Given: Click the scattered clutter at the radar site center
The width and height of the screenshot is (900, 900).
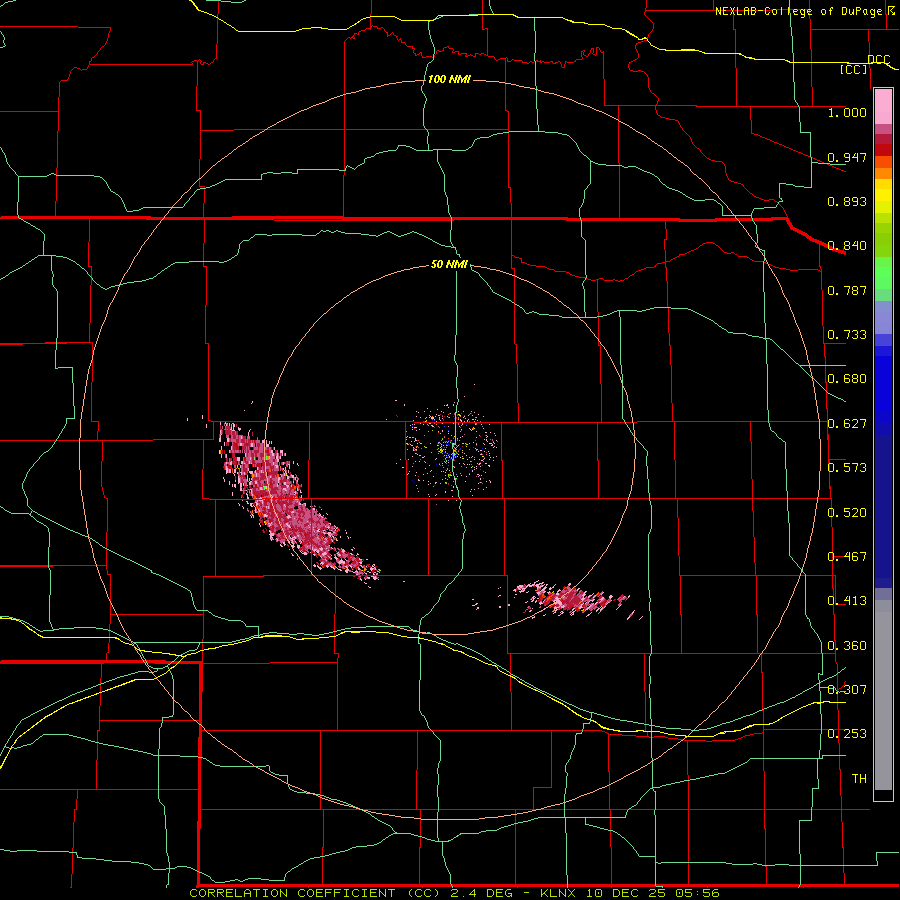Looking at the screenshot, I should click(452, 451).
